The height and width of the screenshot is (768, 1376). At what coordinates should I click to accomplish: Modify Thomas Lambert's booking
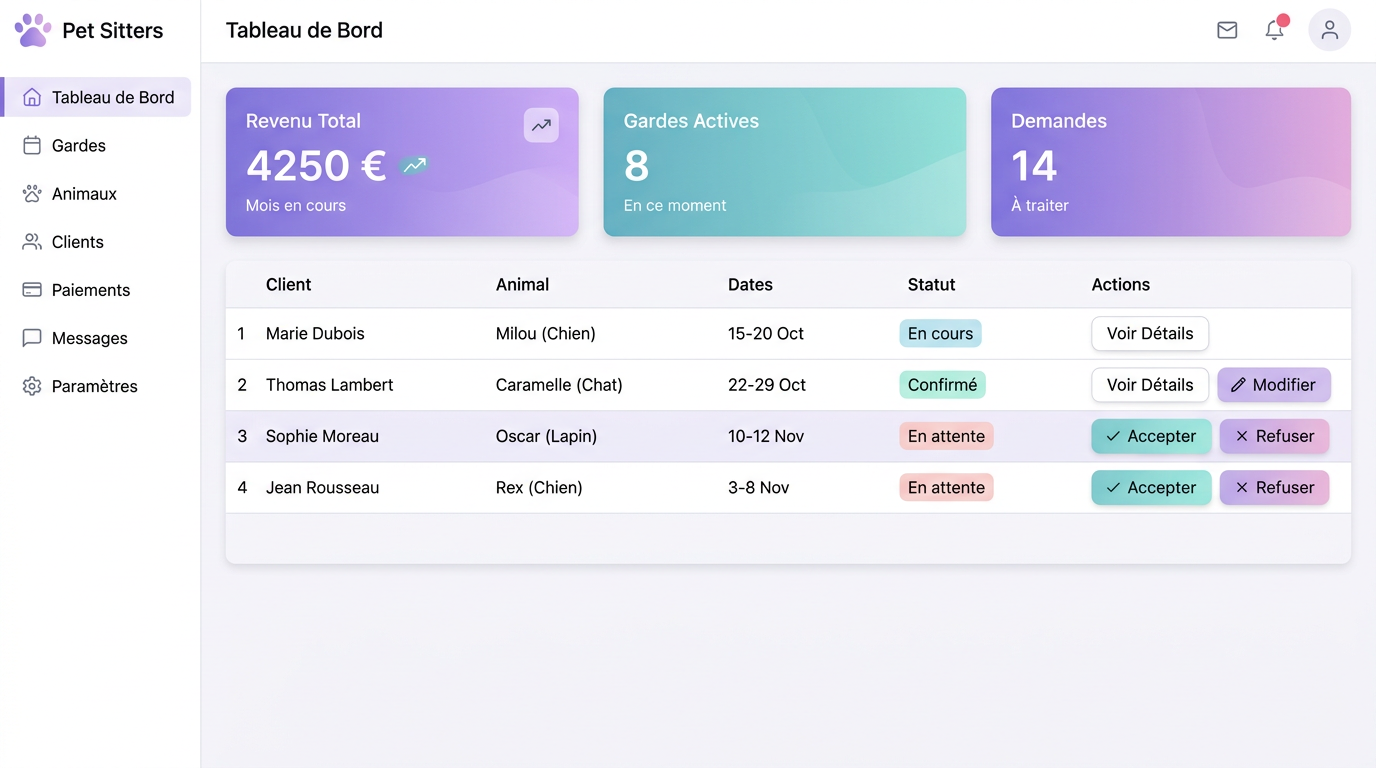pyautogui.click(x=1273, y=384)
